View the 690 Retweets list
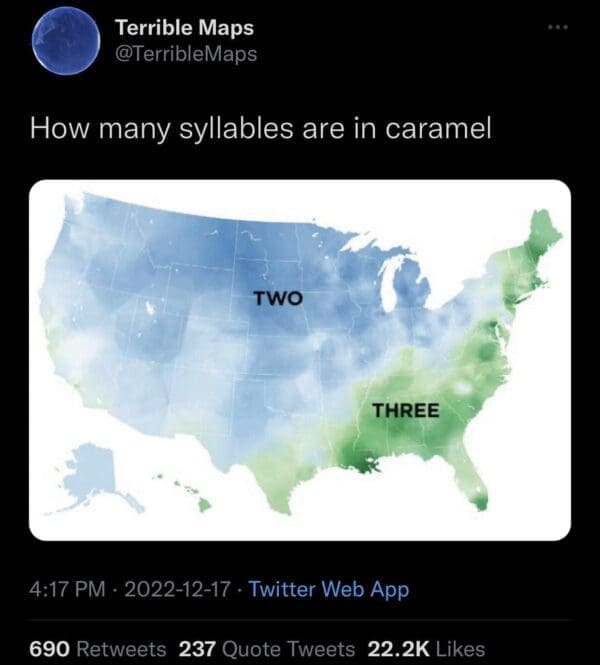This screenshot has height=665, width=600. click(x=98, y=648)
